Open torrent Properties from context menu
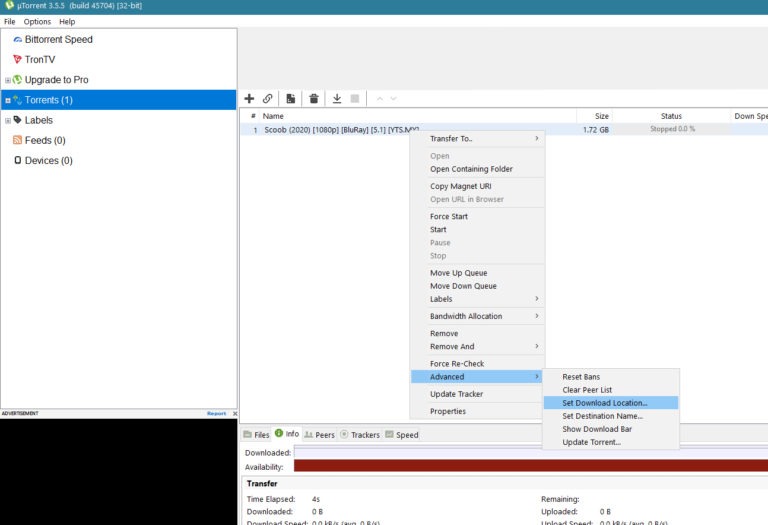The image size is (768, 525). pos(478,411)
